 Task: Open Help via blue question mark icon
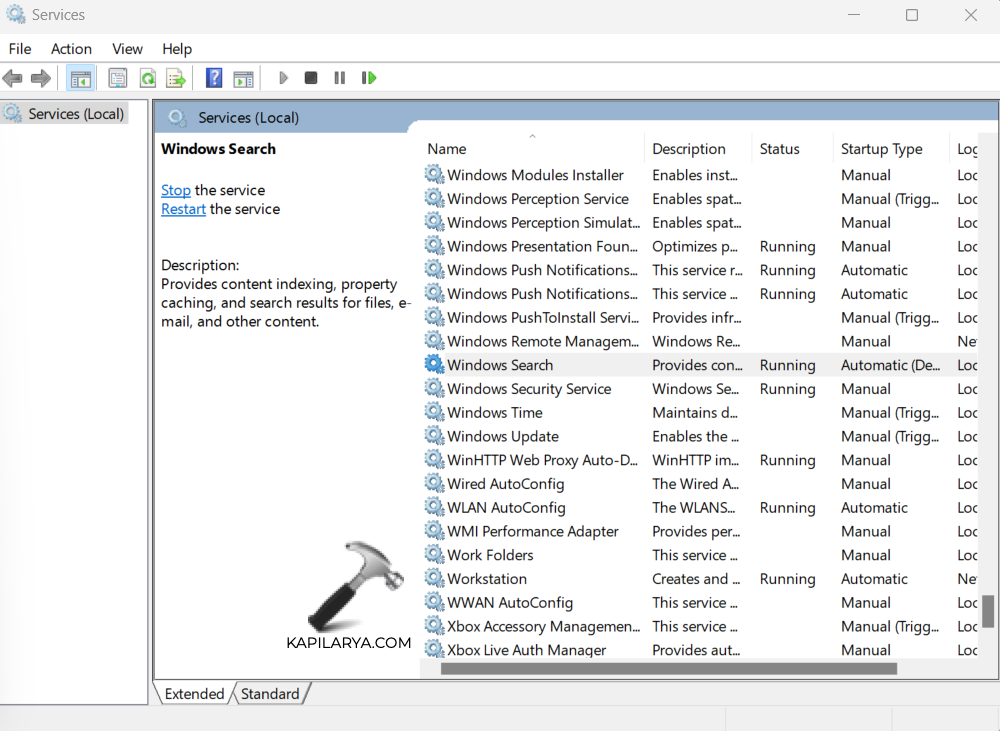[213, 78]
